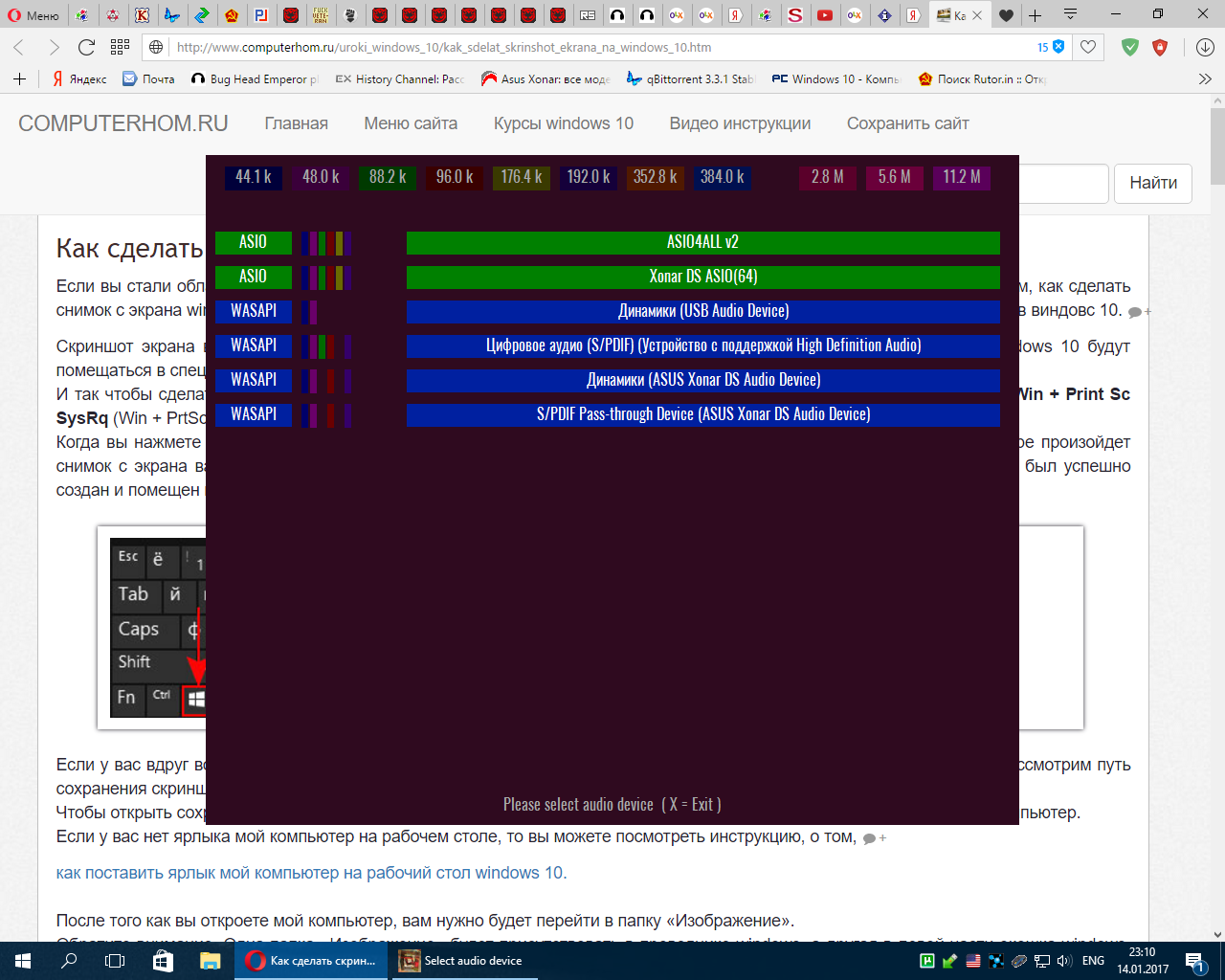Viewport: 1225px width, 980px height.
Task: Switch to the red S pinned tab
Action: click(x=794, y=15)
